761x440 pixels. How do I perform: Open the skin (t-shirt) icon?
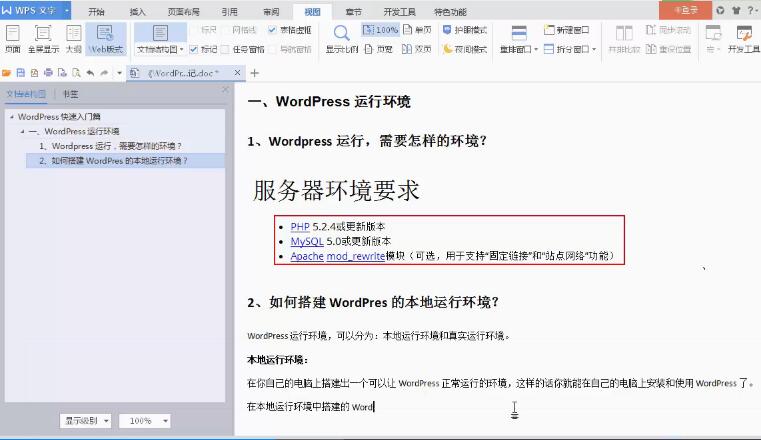pyautogui.click(x=736, y=10)
